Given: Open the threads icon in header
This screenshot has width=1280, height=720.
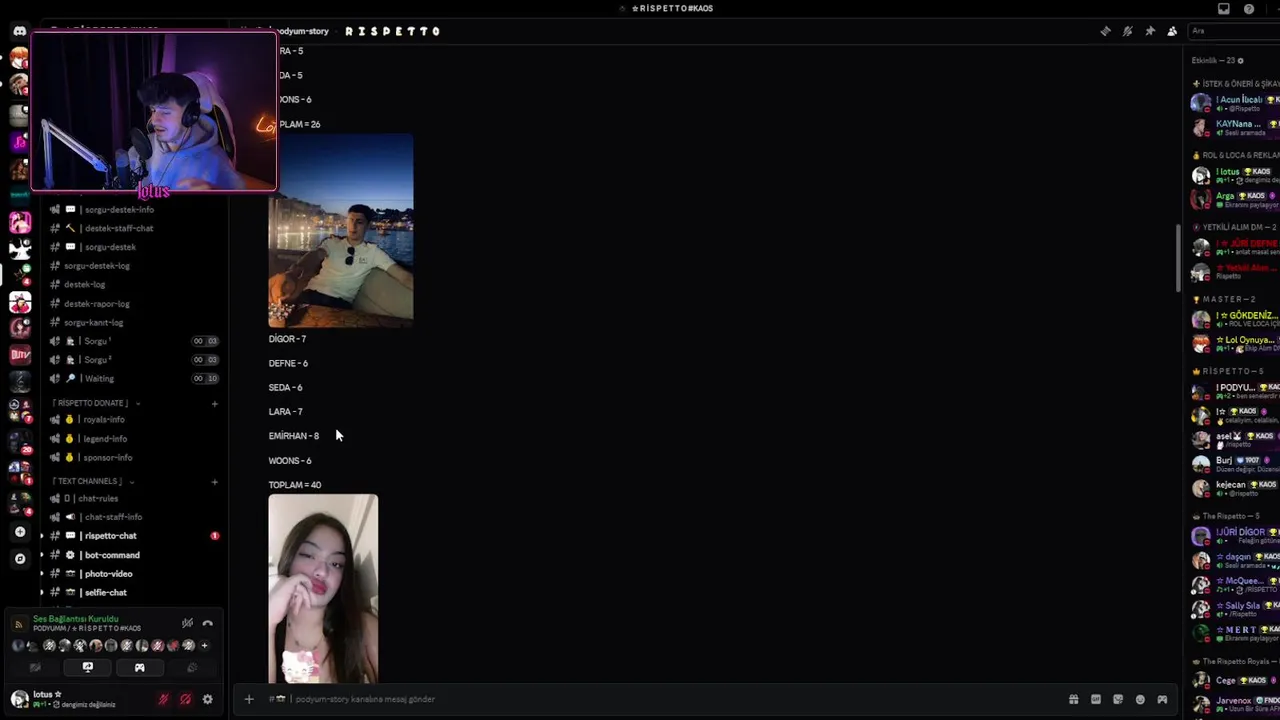Looking at the screenshot, I should 1105,31.
